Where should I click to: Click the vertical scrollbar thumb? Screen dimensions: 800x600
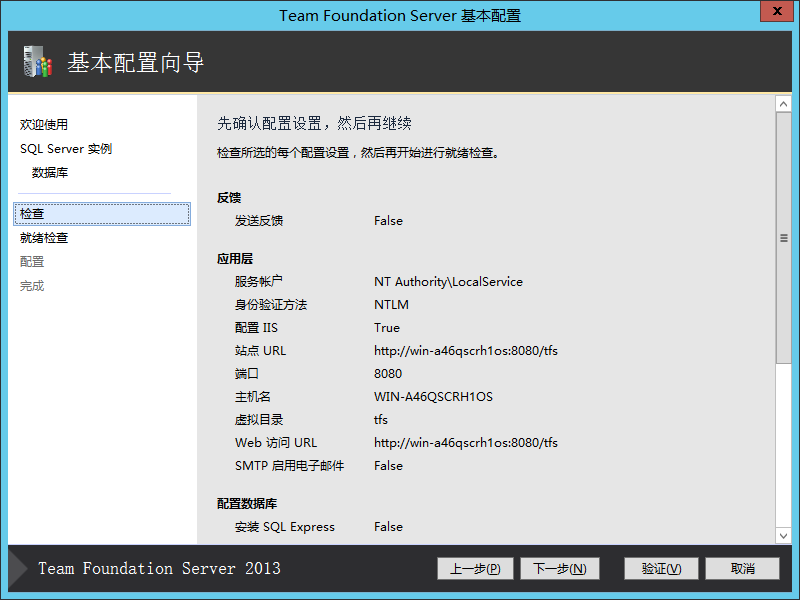[783, 238]
